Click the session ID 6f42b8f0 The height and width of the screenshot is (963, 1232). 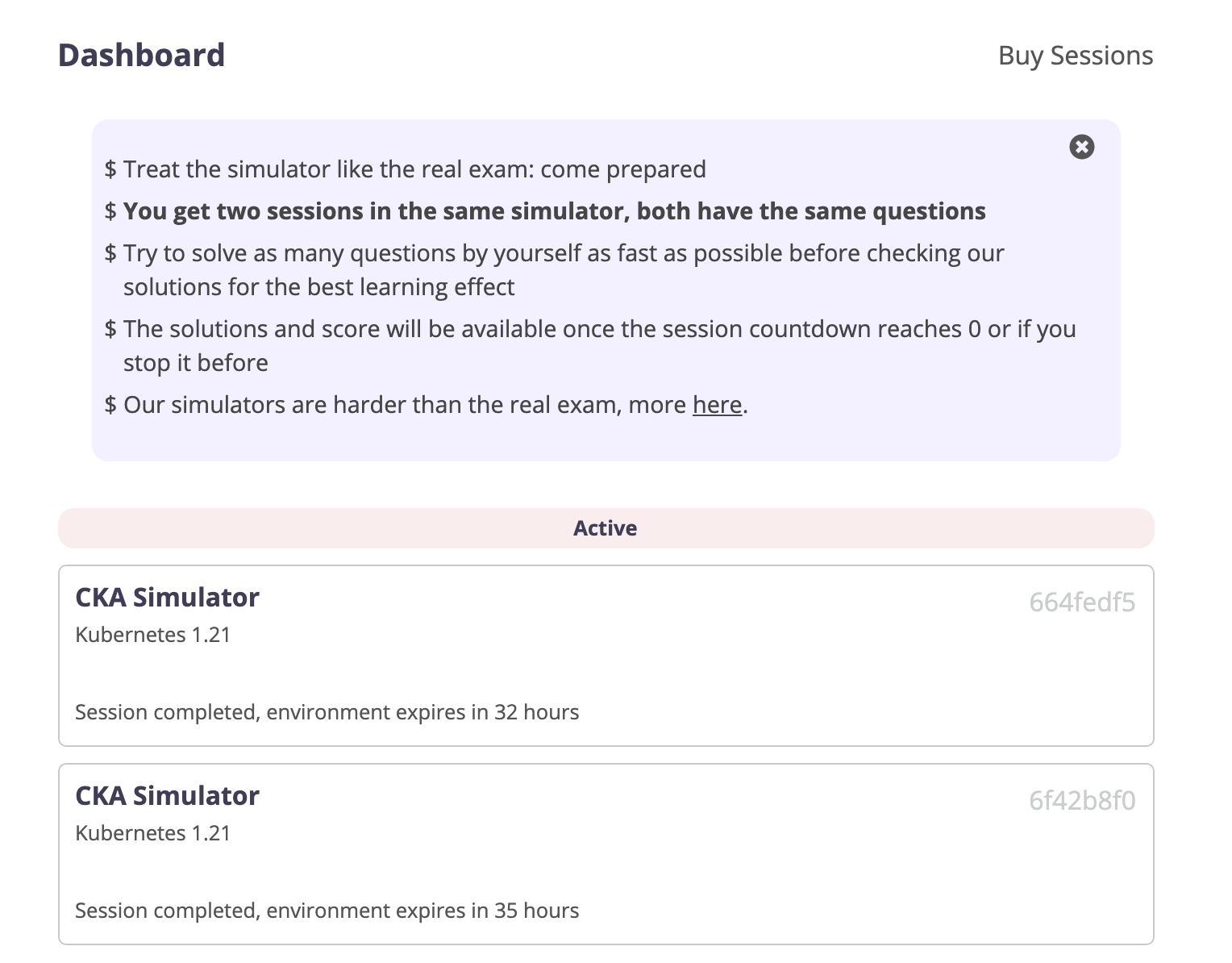tap(1081, 801)
